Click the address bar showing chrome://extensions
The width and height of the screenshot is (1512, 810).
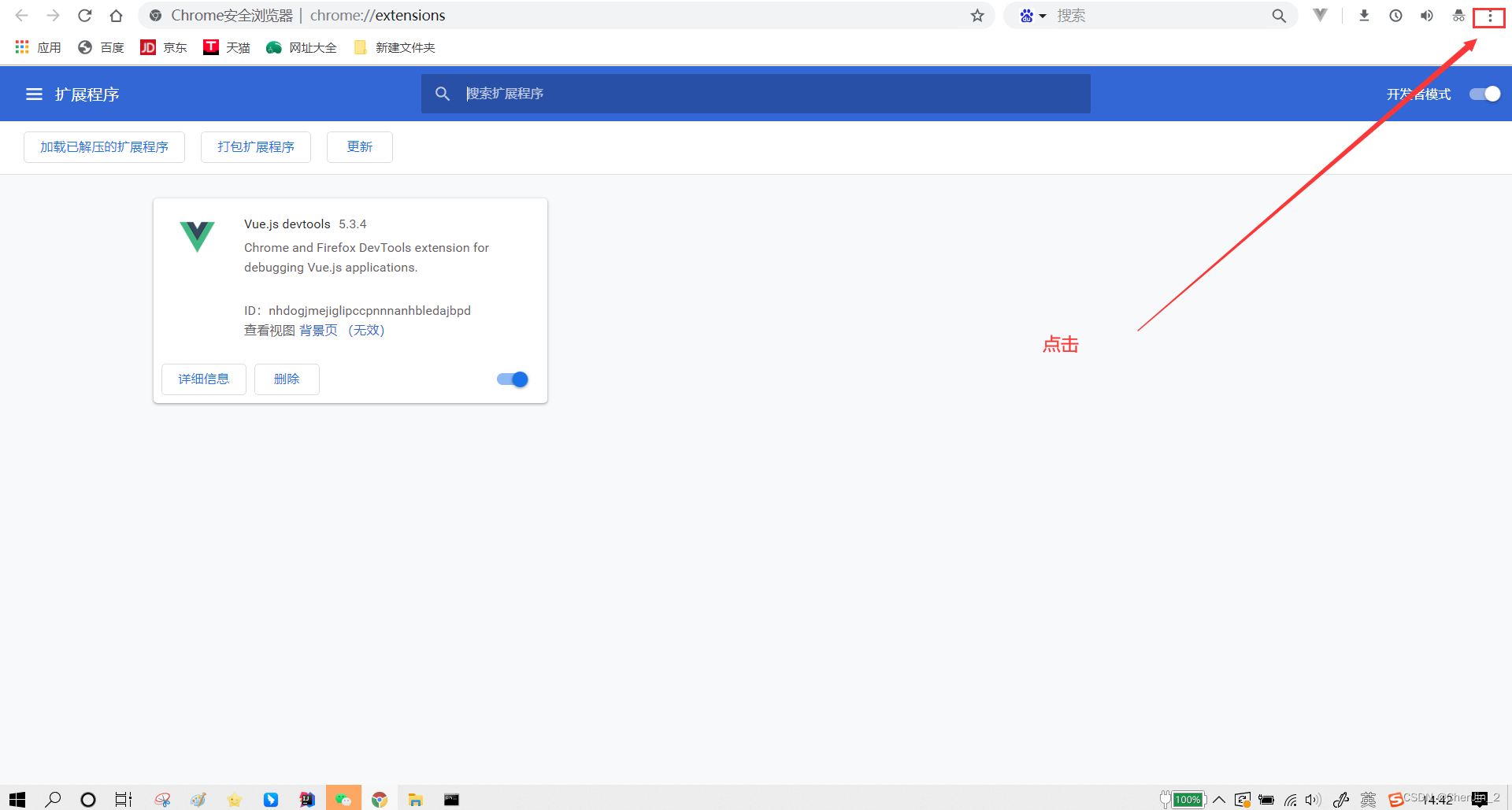click(567, 16)
